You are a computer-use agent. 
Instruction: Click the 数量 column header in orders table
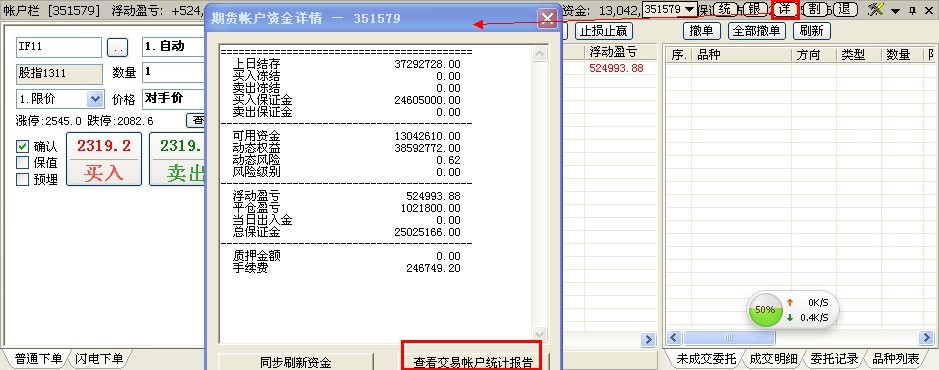coord(903,54)
